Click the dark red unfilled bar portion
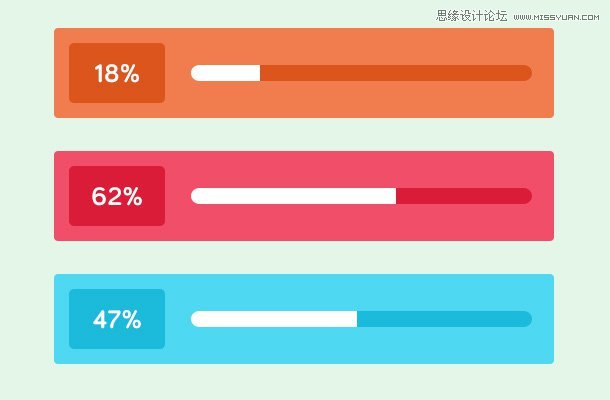Viewport: 610px width, 400px height. (x=464, y=196)
